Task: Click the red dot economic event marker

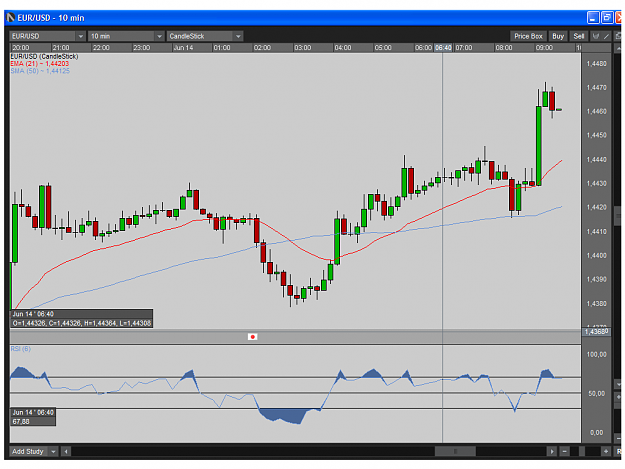Action: [x=252, y=337]
